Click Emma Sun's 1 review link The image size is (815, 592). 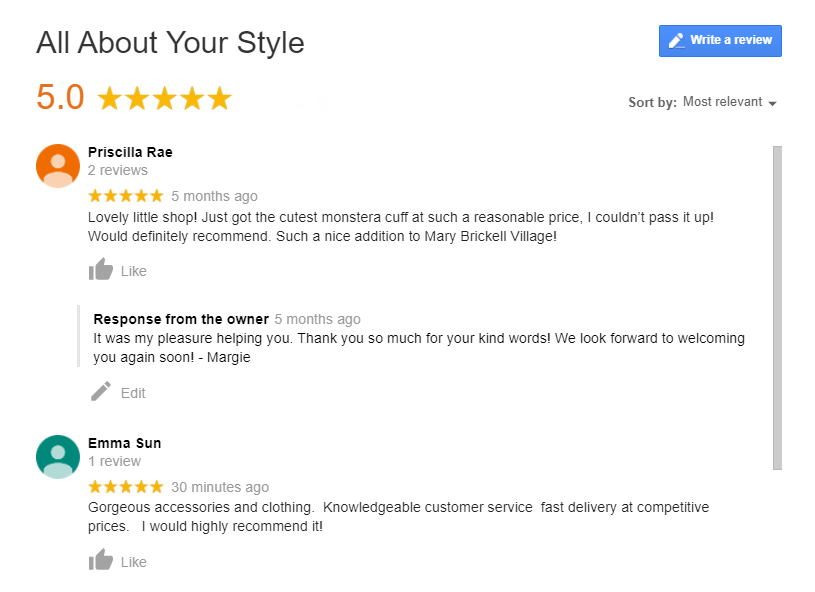click(x=114, y=461)
